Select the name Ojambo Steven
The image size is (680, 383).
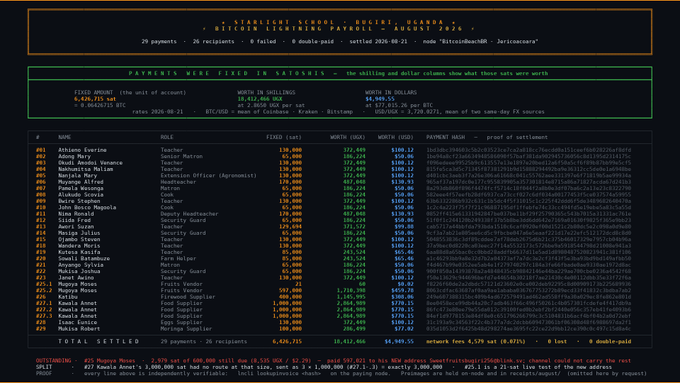pos(79,239)
